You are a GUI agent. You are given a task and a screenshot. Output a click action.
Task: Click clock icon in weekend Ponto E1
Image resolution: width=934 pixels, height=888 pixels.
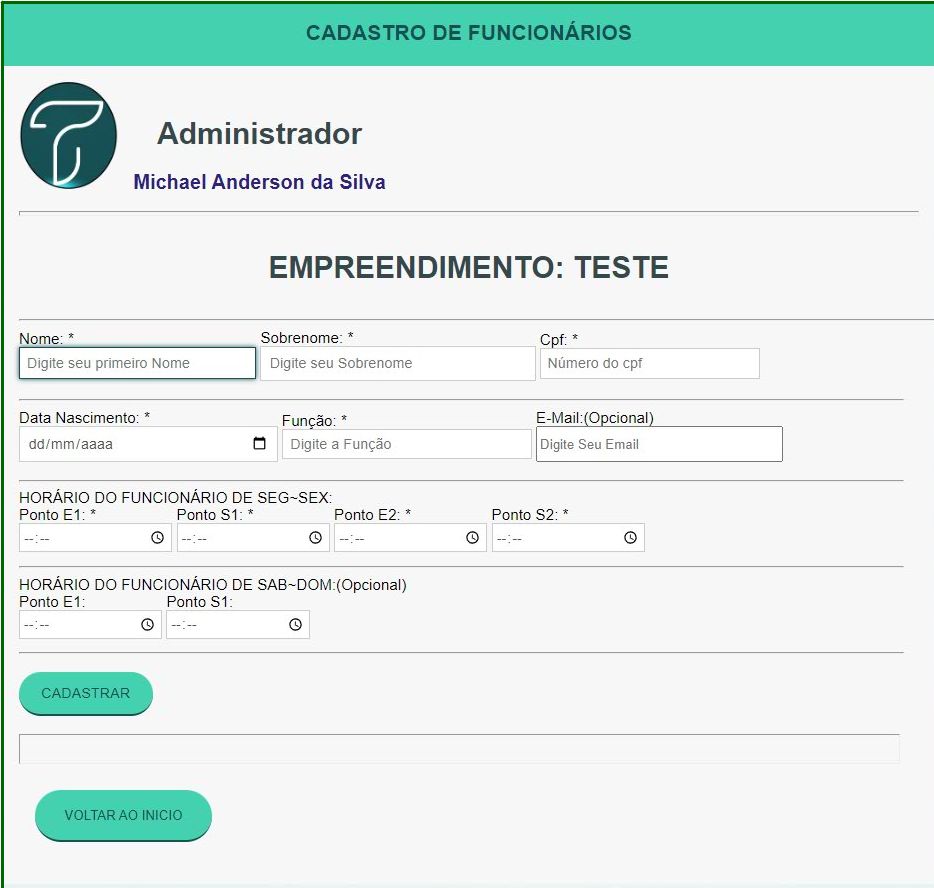(x=147, y=625)
